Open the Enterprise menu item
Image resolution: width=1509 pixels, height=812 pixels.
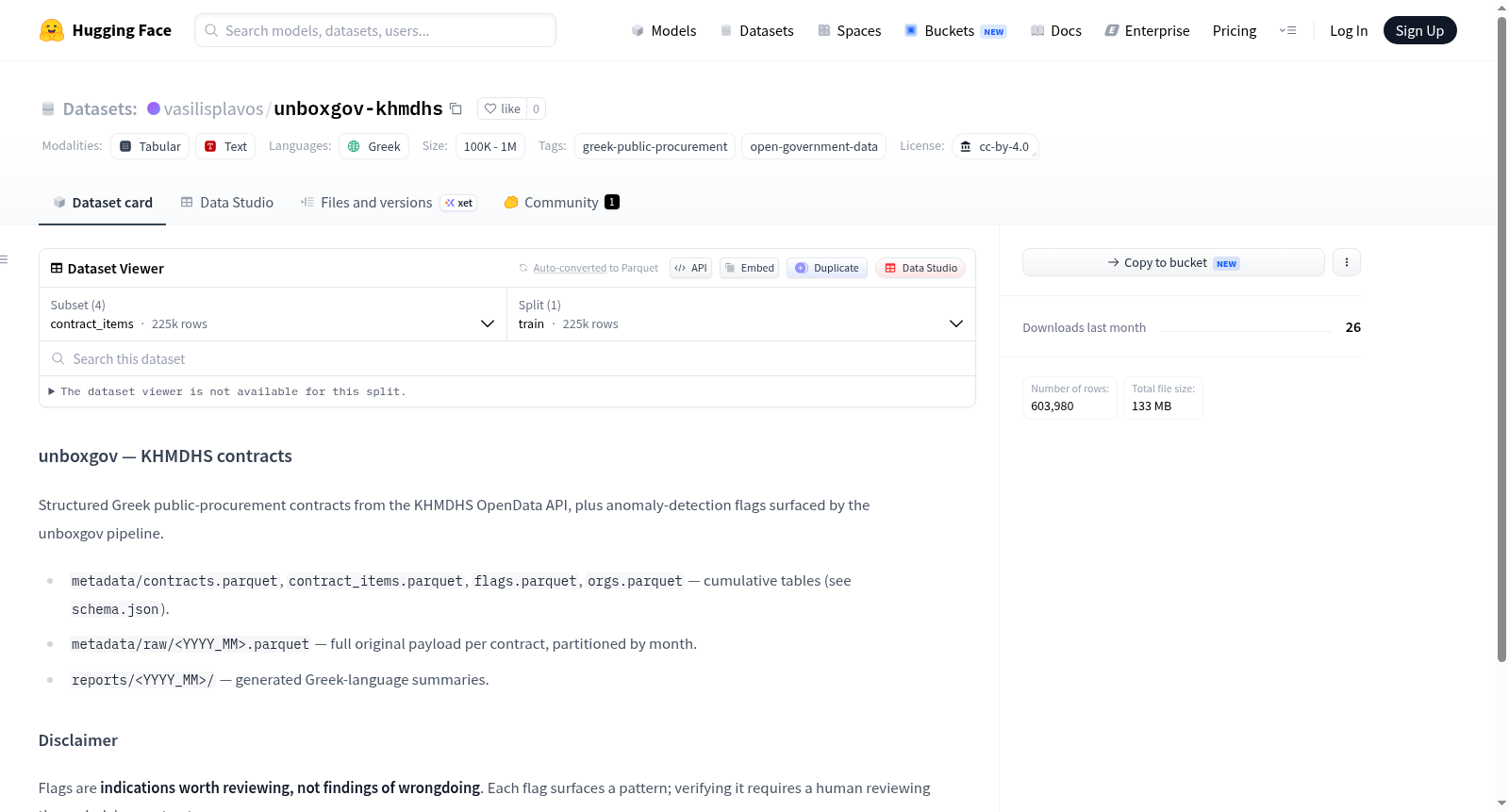[1147, 30]
